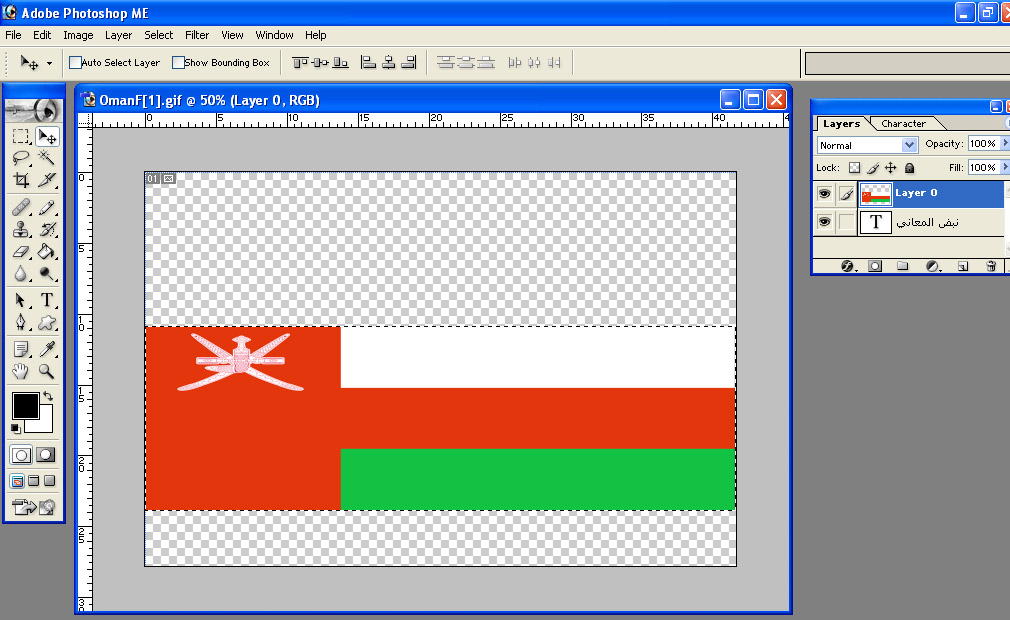Open the Edit menu
The image size is (1010, 620).
pyautogui.click(x=42, y=35)
